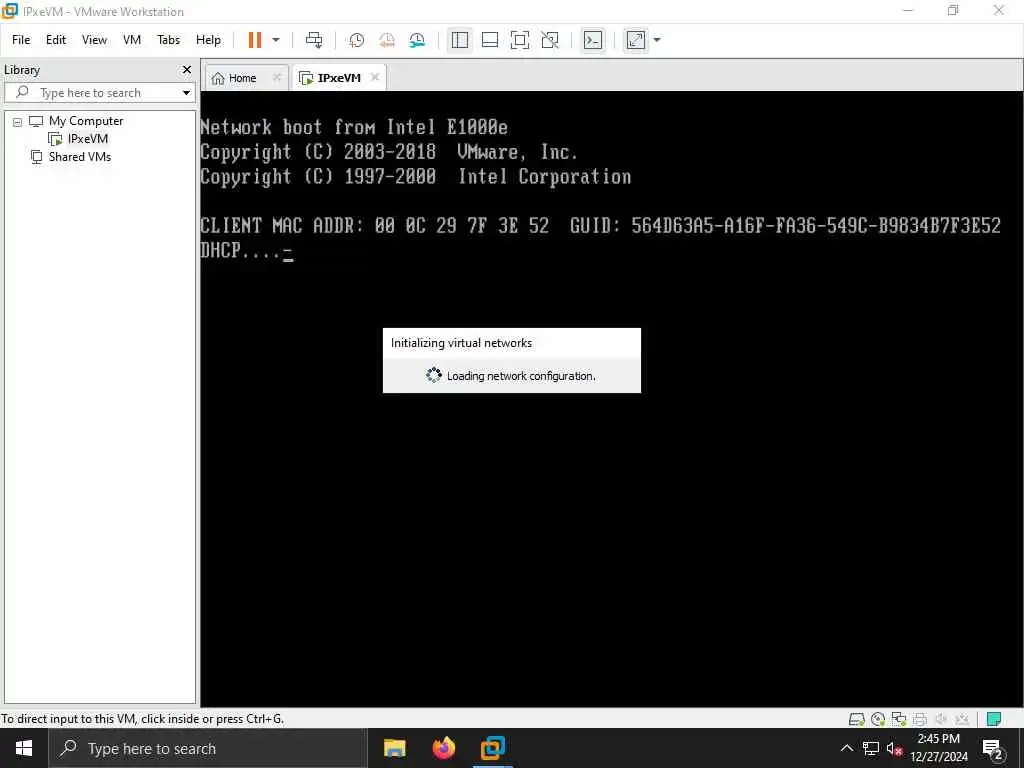Click the muted volume tray icon

(893, 748)
